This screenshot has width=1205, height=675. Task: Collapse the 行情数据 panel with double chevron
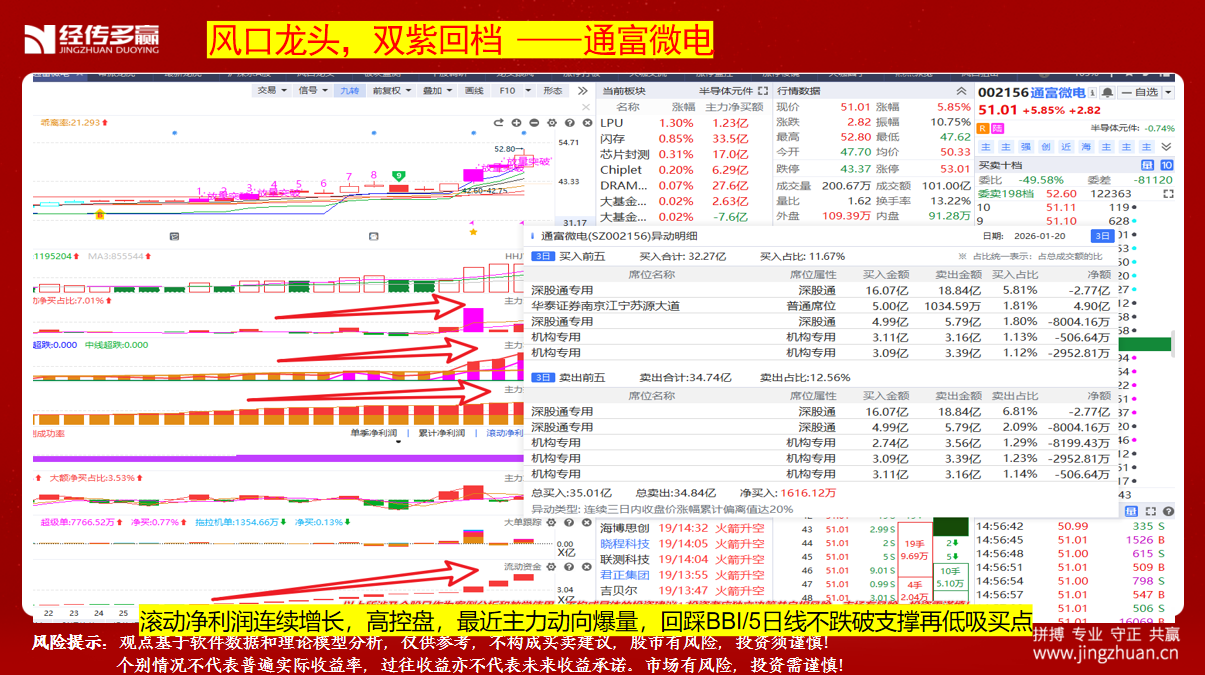(963, 91)
